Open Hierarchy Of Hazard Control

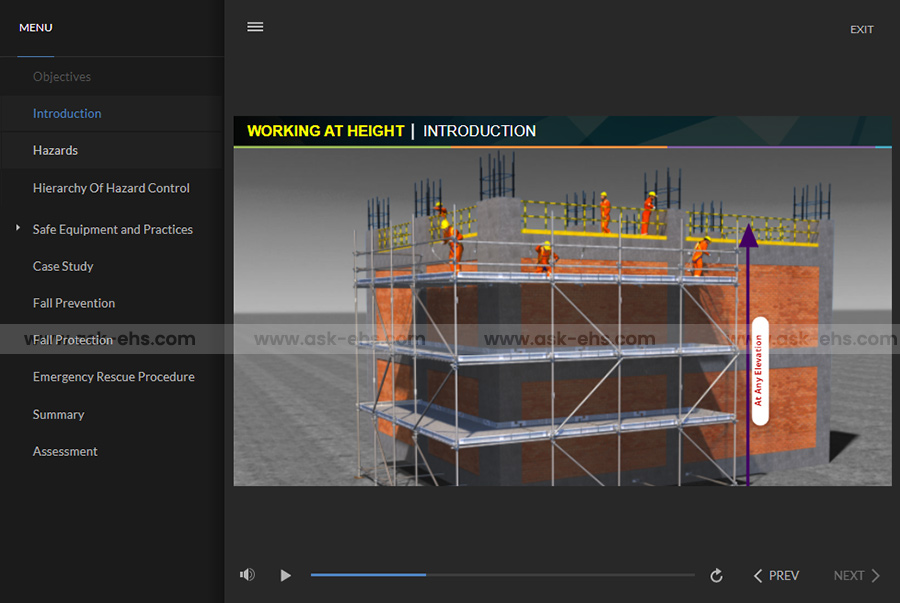[111, 188]
